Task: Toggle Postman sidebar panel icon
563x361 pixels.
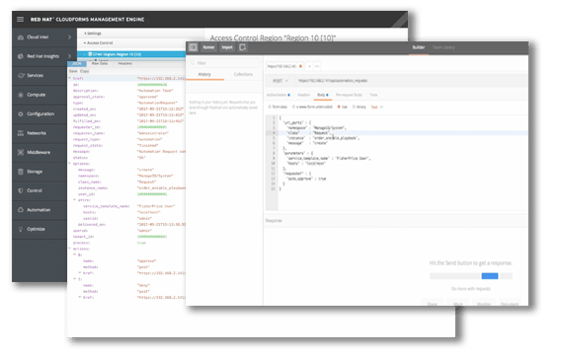Action: pos(193,47)
